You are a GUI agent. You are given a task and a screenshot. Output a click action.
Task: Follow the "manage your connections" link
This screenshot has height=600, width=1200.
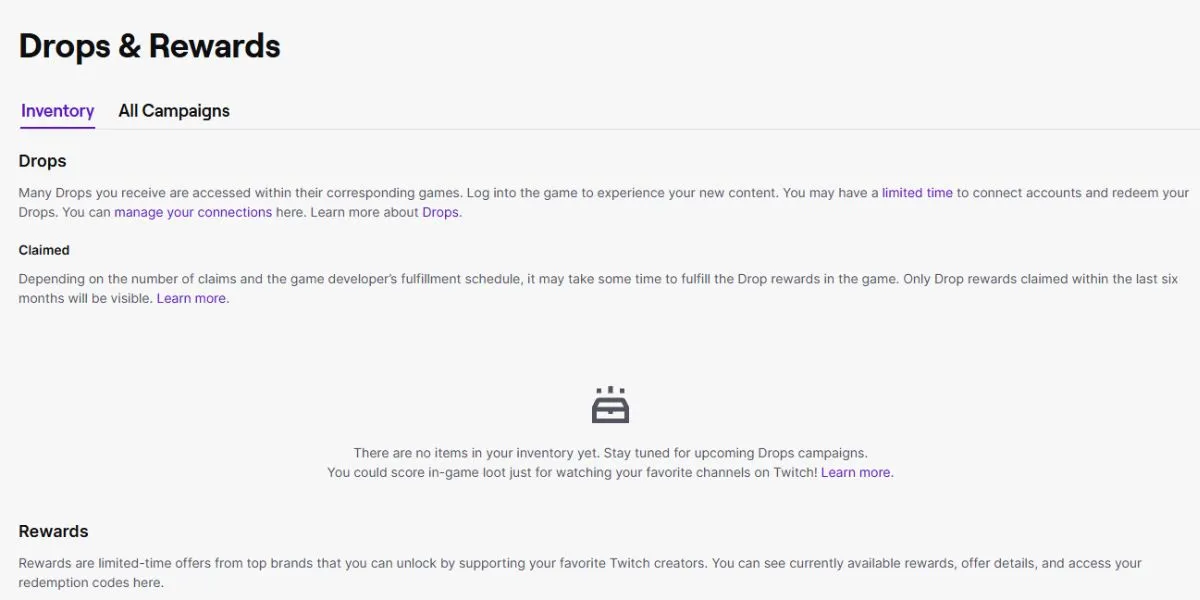point(193,213)
